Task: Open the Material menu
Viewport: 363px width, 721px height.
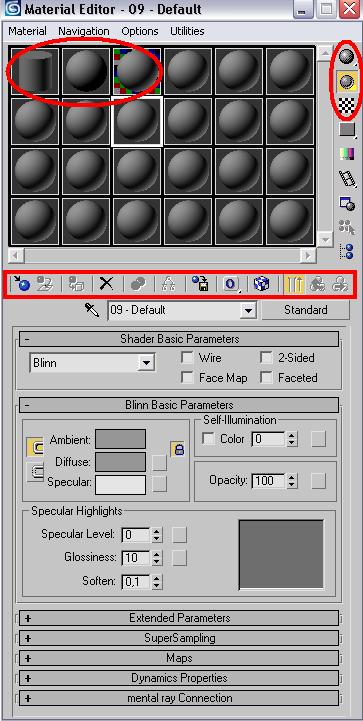Action: pos(28,31)
